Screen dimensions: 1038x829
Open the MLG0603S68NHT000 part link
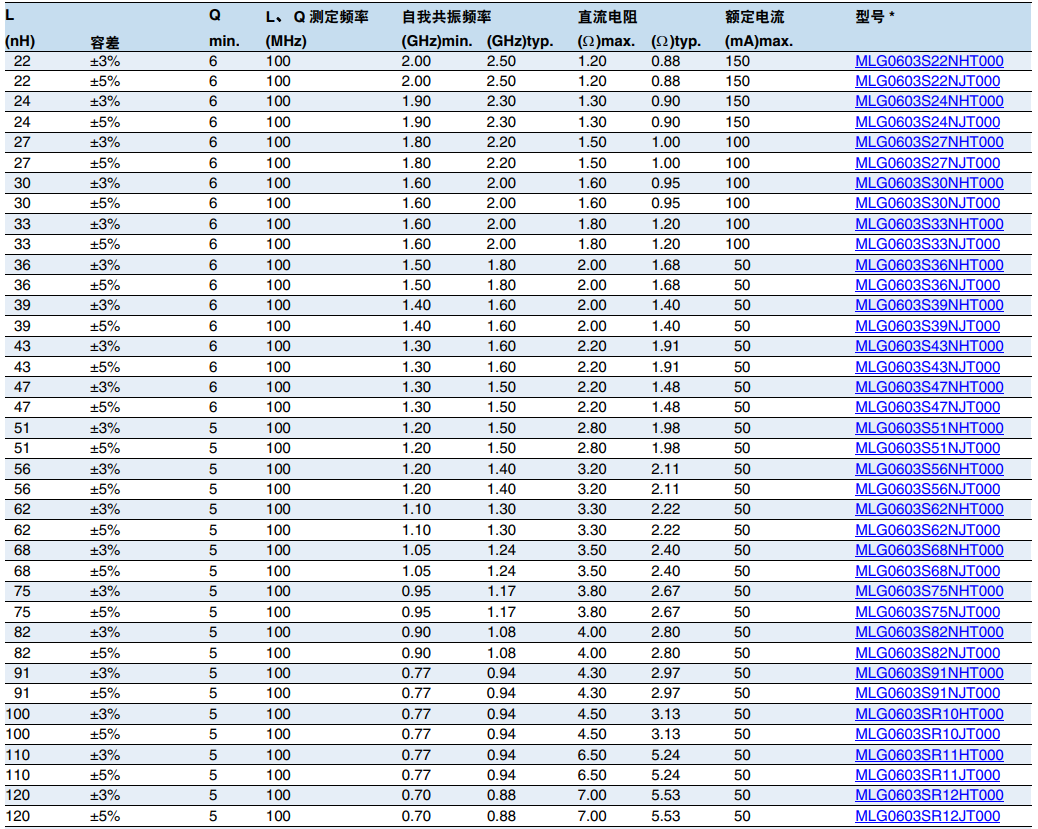click(929, 550)
